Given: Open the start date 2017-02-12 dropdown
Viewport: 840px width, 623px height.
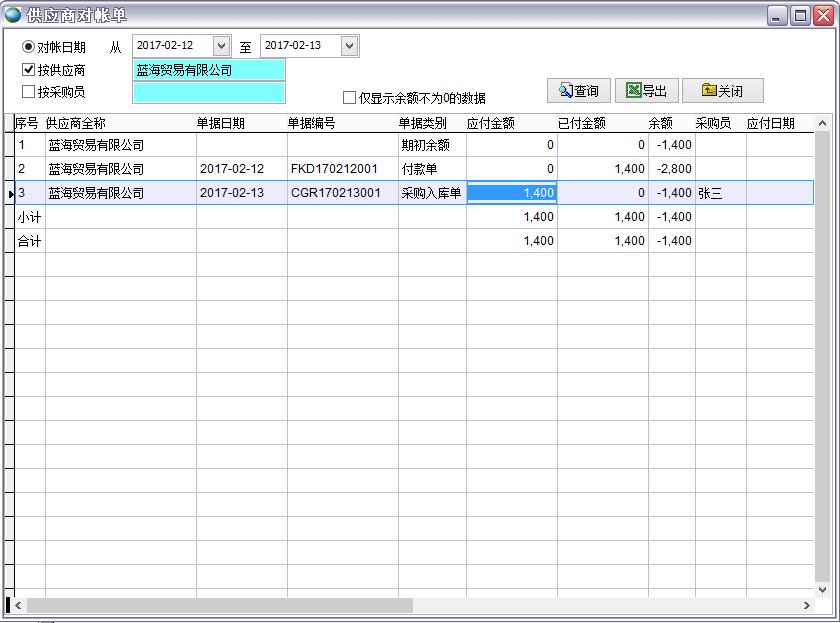Looking at the screenshot, I should coord(221,46).
